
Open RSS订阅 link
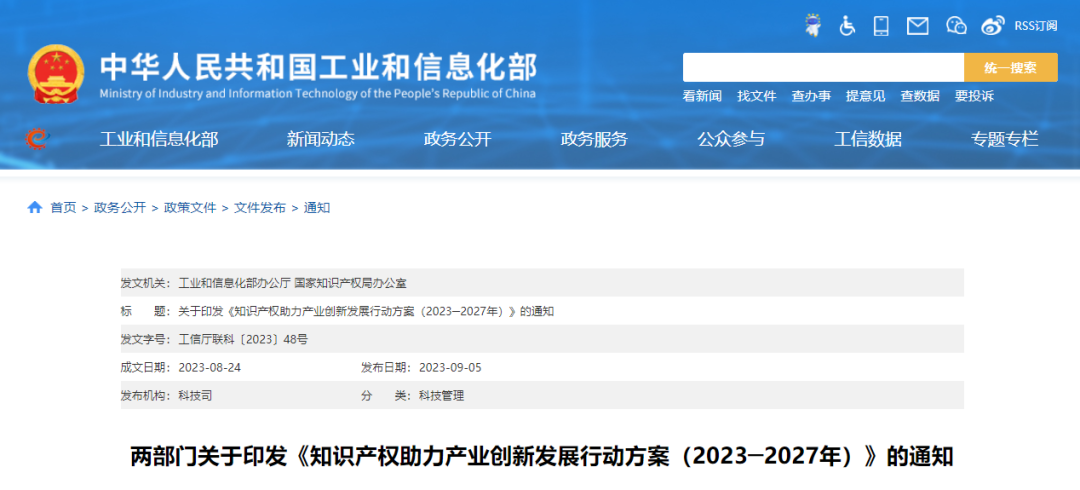pos(1035,26)
